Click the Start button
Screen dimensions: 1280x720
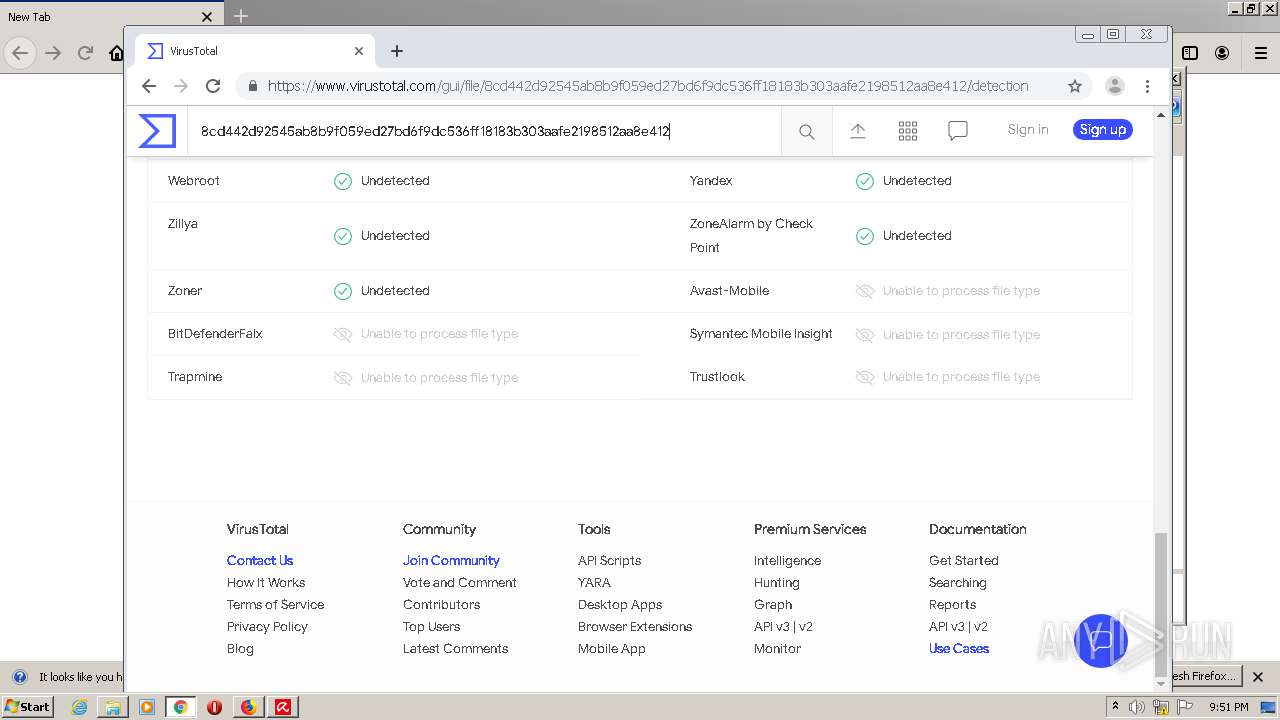(28, 707)
